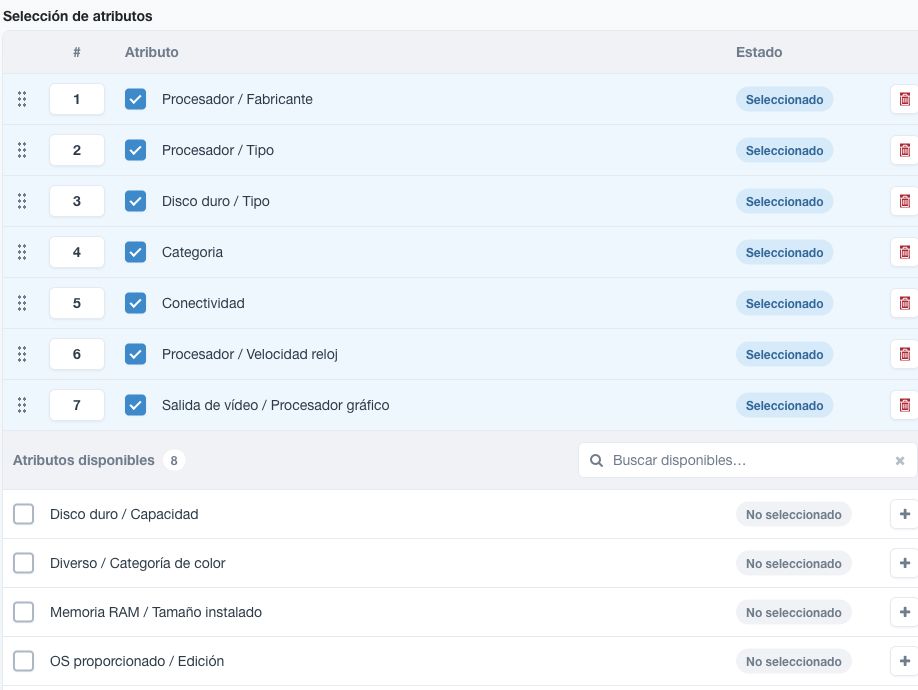Edit order number 1 field

click(77, 99)
